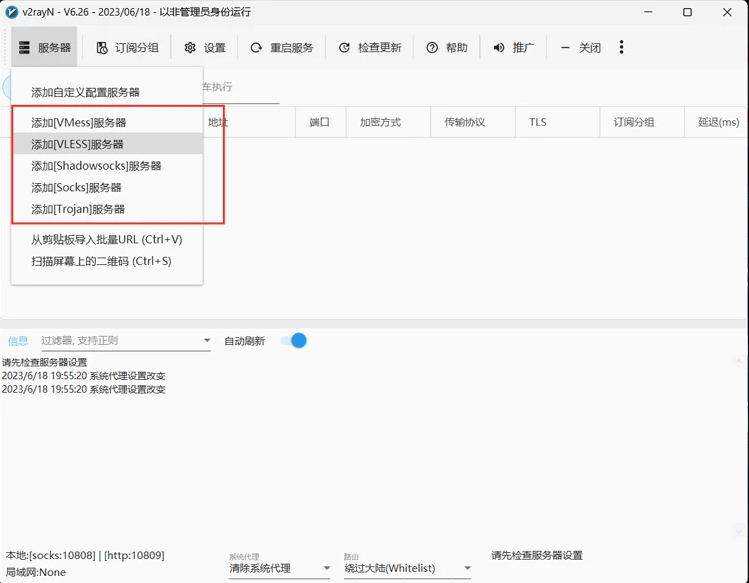
Task: Click the 设置 gear icon
Action: (190, 48)
